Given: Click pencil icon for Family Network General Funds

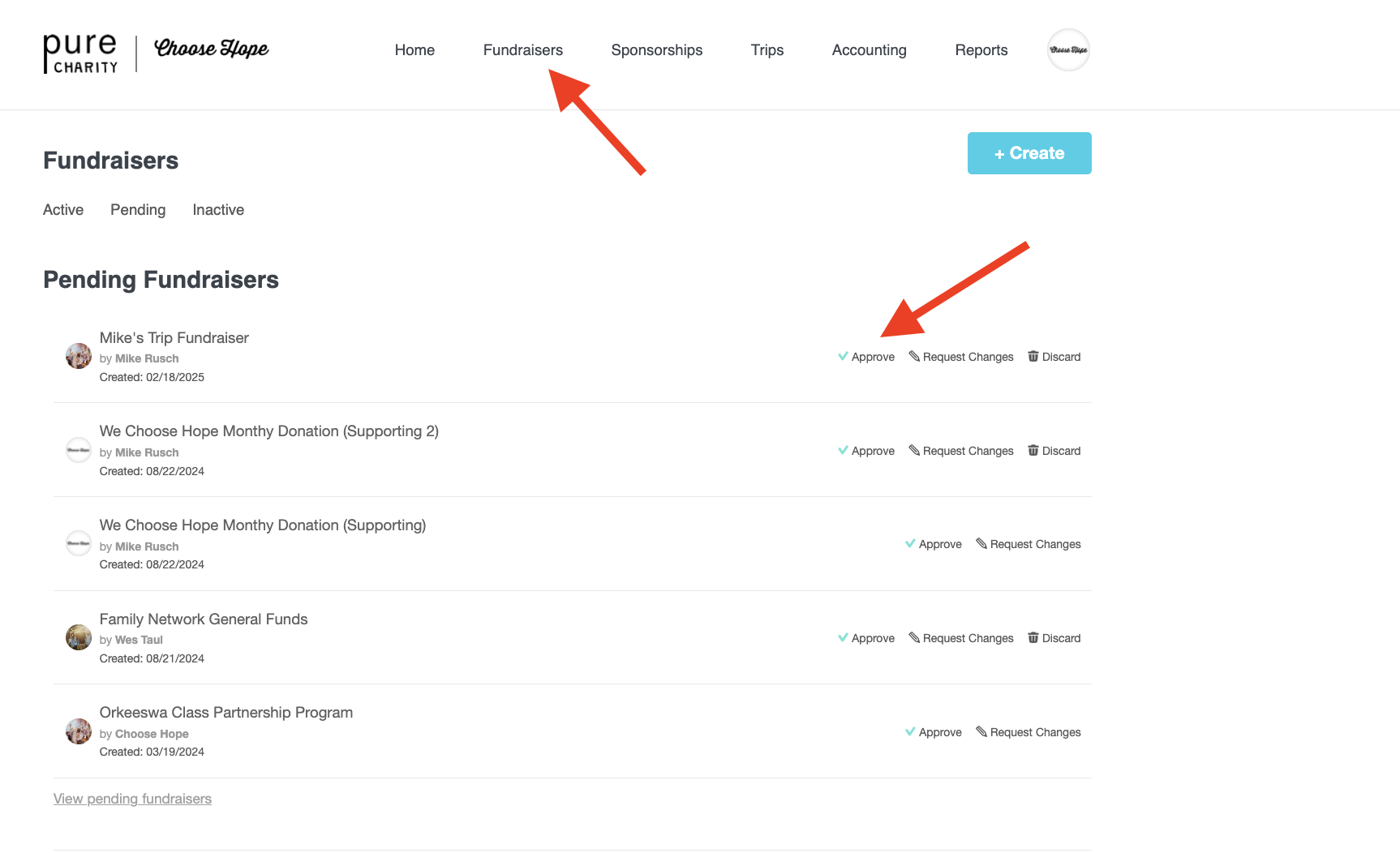Looking at the screenshot, I should point(914,638).
